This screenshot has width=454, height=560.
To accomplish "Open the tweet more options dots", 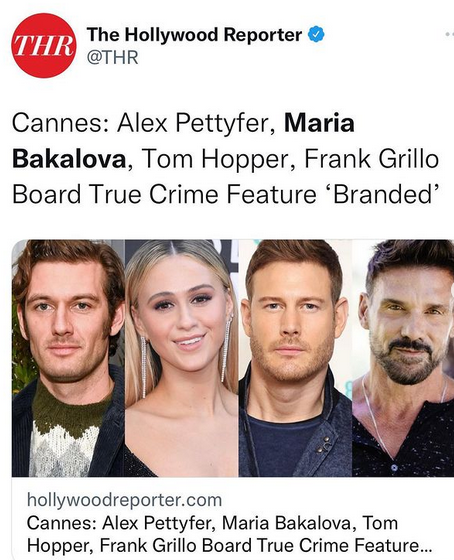I will [x=450, y=34].
